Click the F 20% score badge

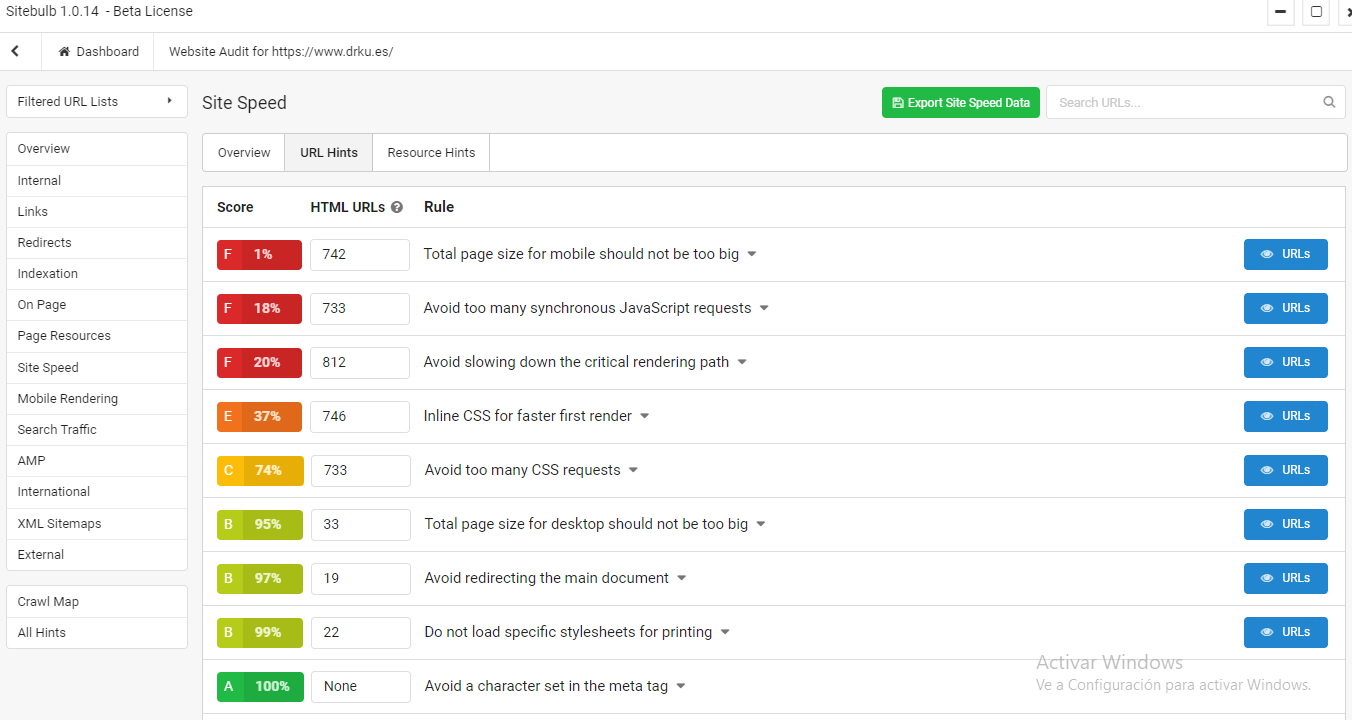pos(259,362)
